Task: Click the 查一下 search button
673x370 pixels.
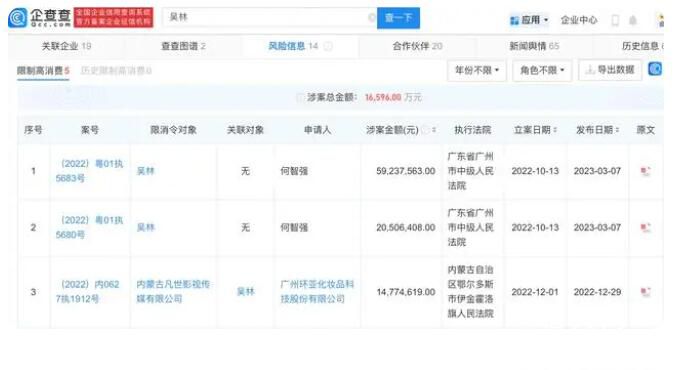Action: [398, 18]
